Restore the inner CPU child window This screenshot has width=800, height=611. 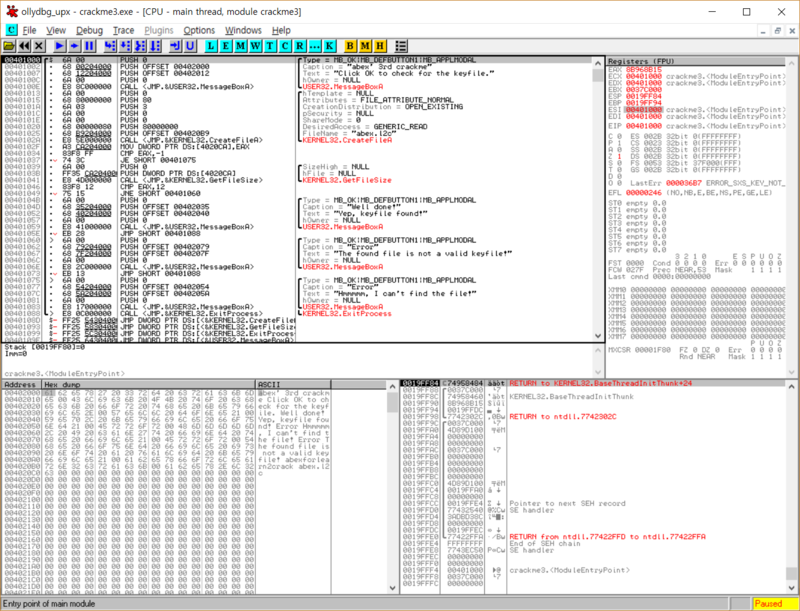tap(778, 31)
